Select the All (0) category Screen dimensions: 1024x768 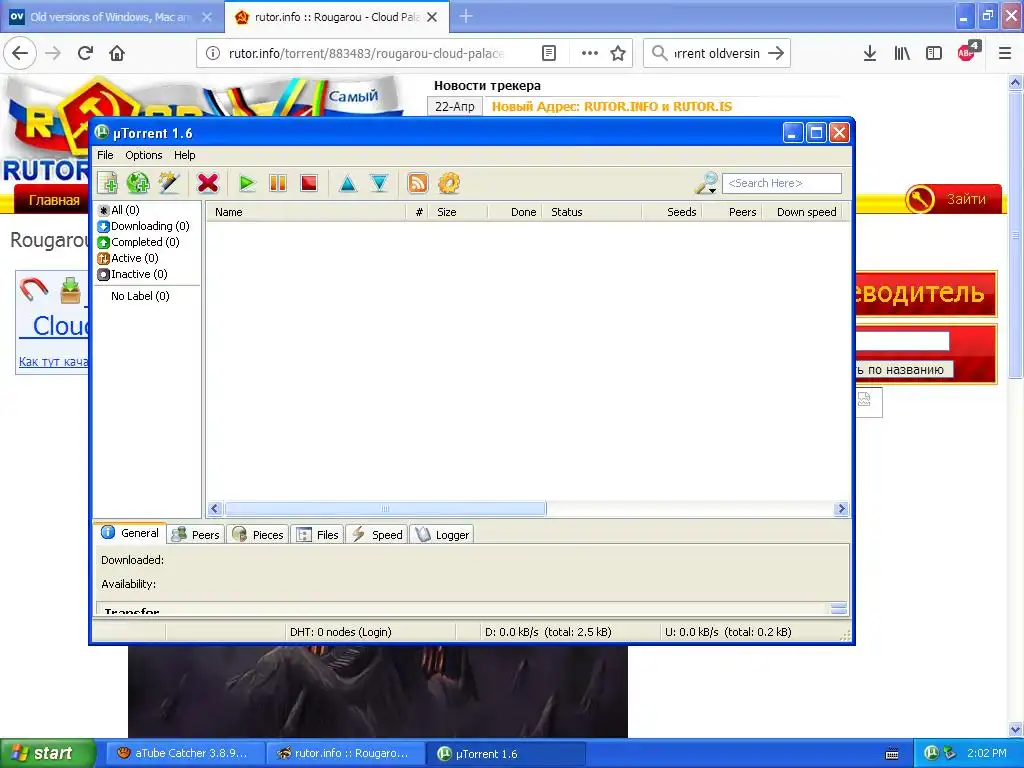tap(119, 210)
